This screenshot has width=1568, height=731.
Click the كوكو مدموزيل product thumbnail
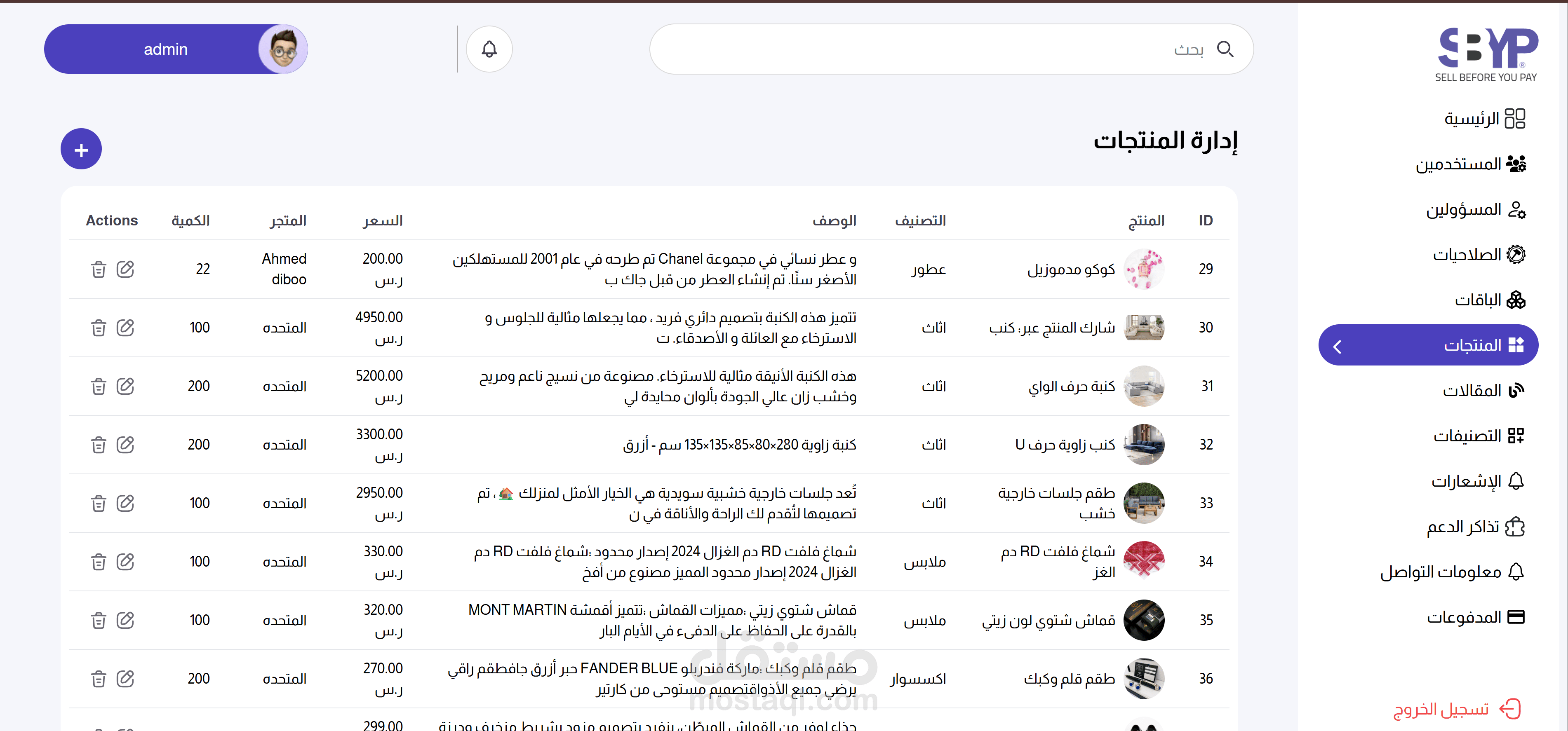[1143, 269]
